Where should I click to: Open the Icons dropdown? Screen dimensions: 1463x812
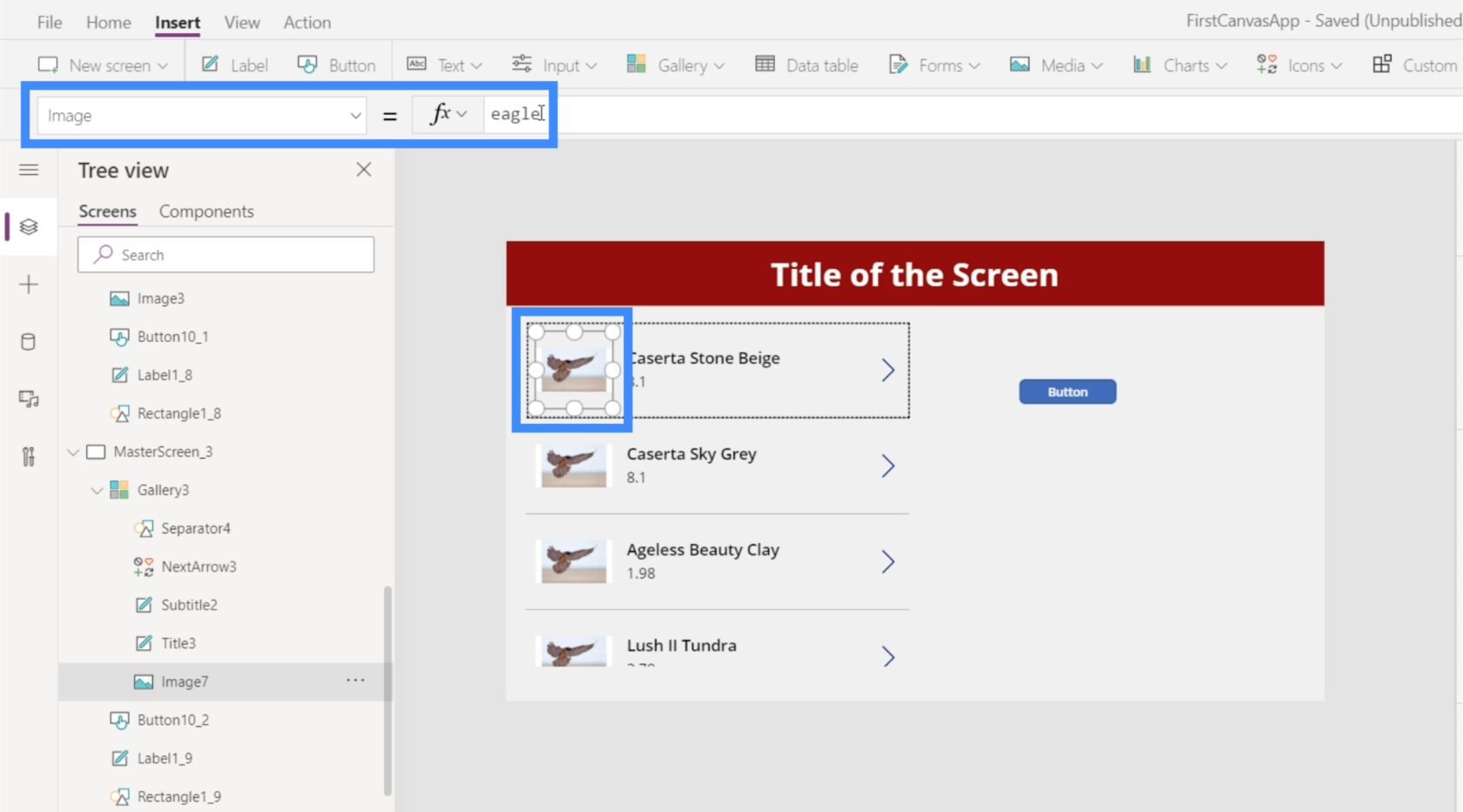(1299, 65)
